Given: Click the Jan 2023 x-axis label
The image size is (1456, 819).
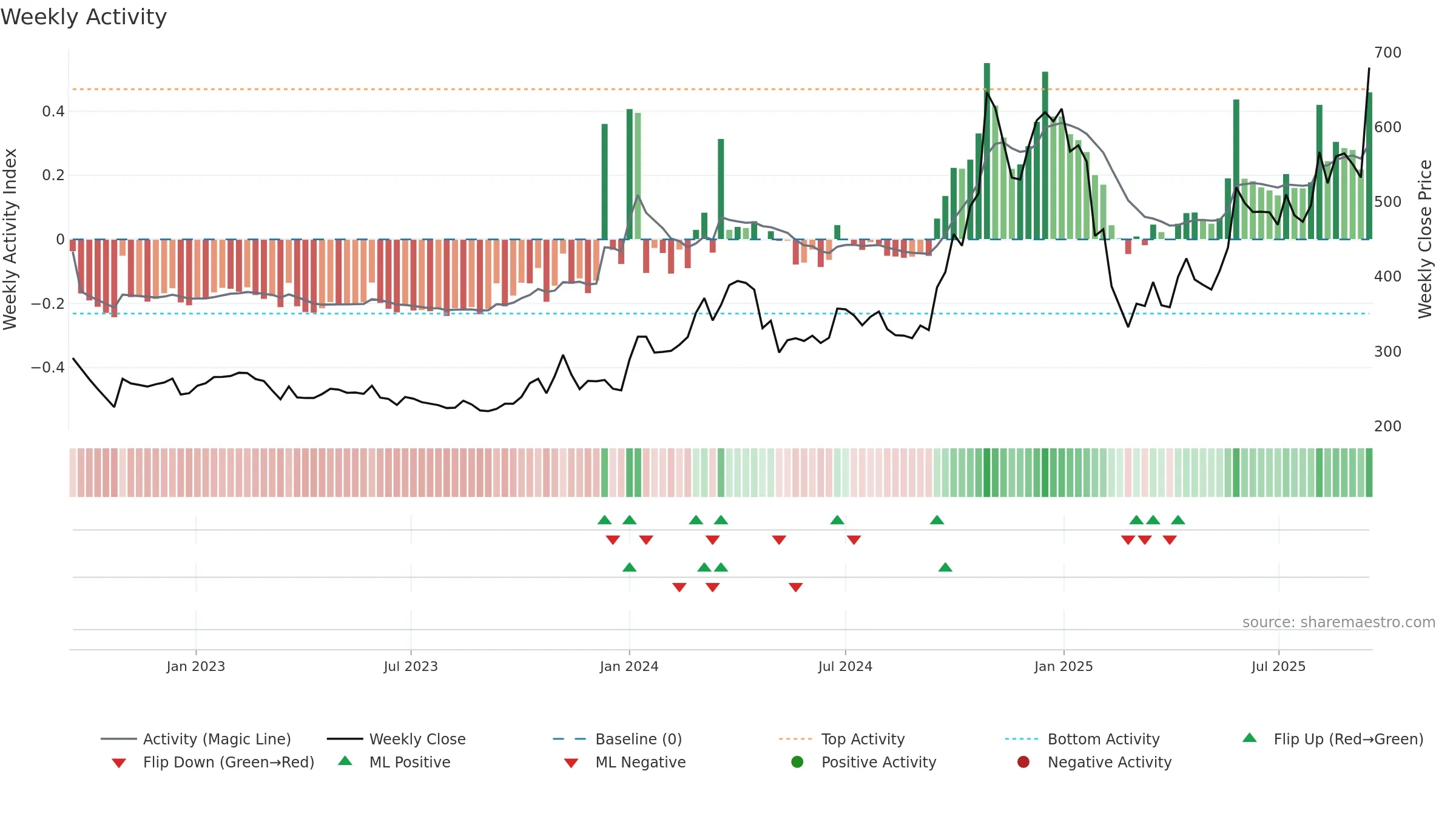Looking at the screenshot, I should pyautogui.click(x=196, y=666).
